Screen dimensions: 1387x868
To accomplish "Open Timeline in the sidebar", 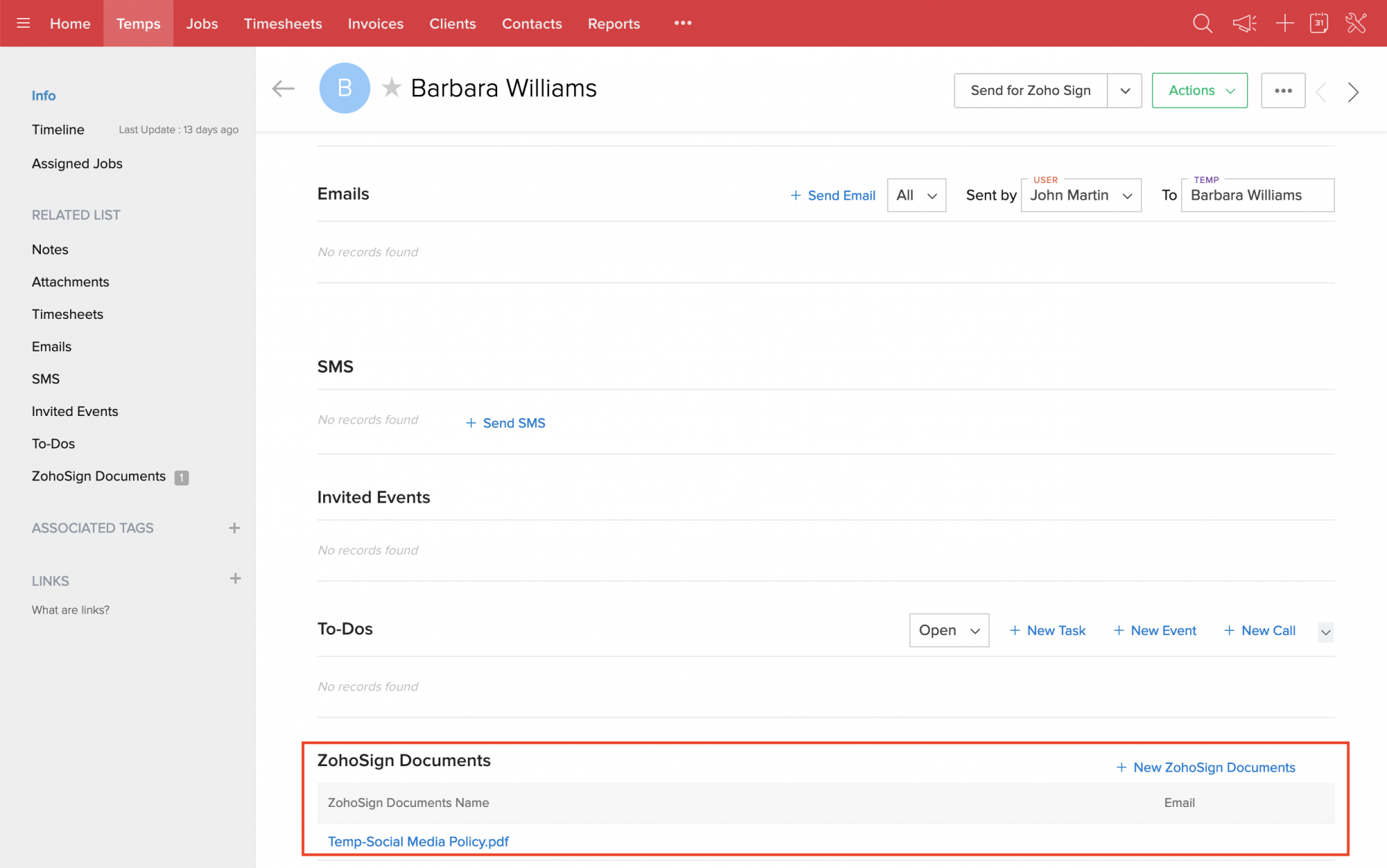I will click(x=58, y=130).
